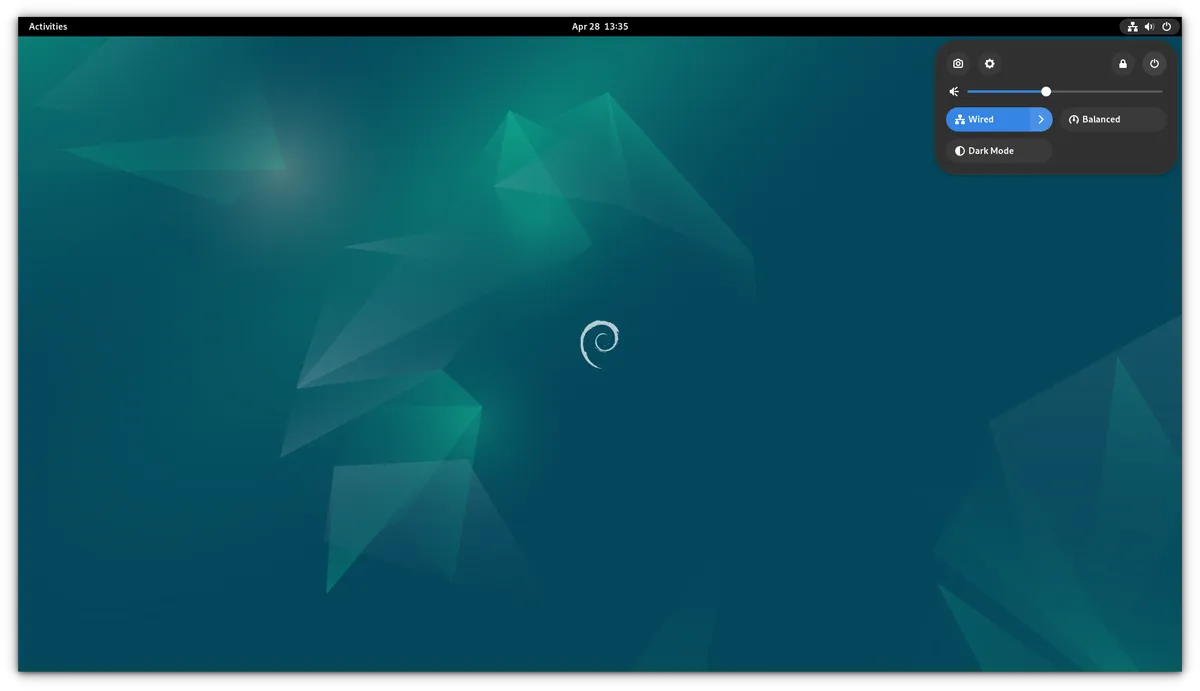The width and height of the screenshot is (1200, 691).
Task: Click an empty area of the desktop
Action: click(300, 500)
